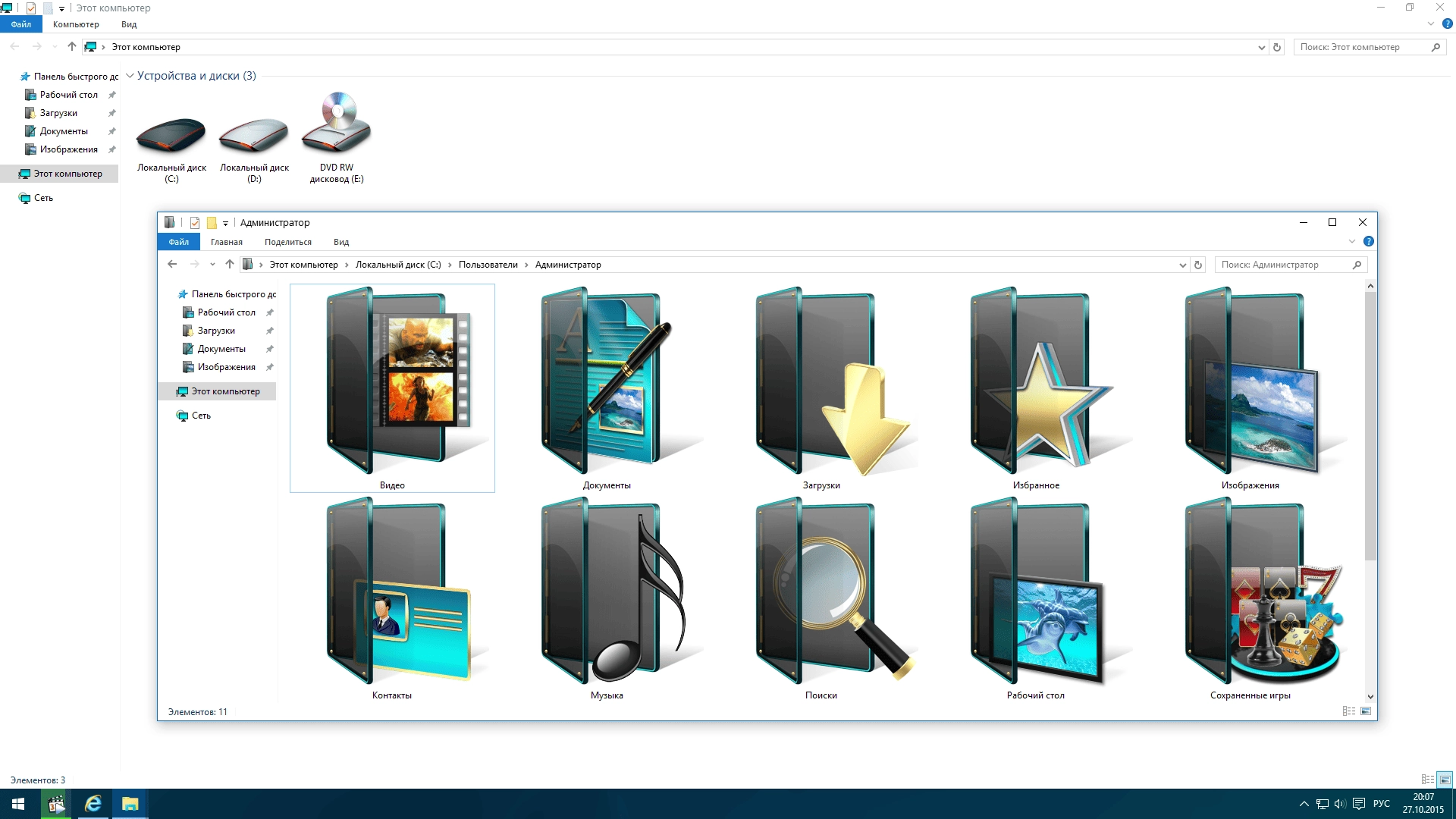This screenshot has height=819, width=1456.
Task: Refresh the Этот компьютер window address bar
Action: pyautogui.click(x=1277, y=47)
